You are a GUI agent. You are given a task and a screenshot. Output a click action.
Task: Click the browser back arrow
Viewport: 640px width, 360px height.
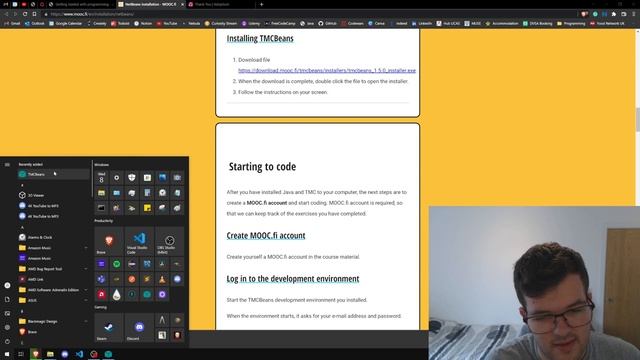[6, 14]
